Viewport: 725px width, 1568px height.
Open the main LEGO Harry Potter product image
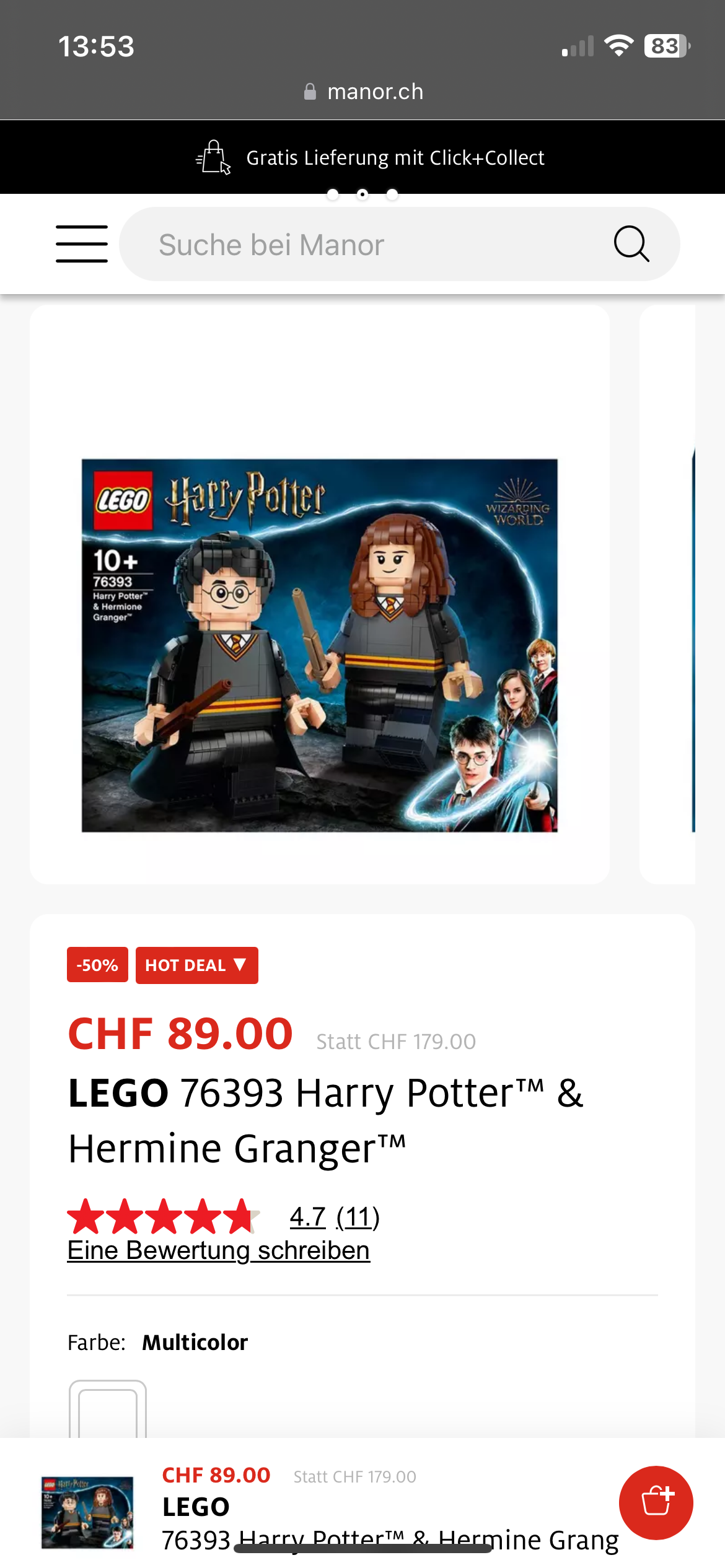[320, 645]
